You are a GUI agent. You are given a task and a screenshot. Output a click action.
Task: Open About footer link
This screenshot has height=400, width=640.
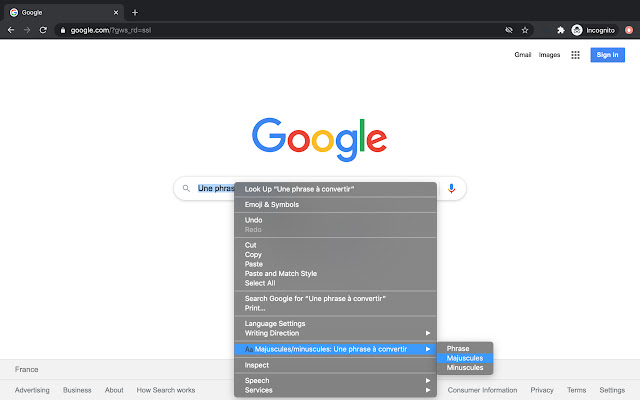coord(114,390)
